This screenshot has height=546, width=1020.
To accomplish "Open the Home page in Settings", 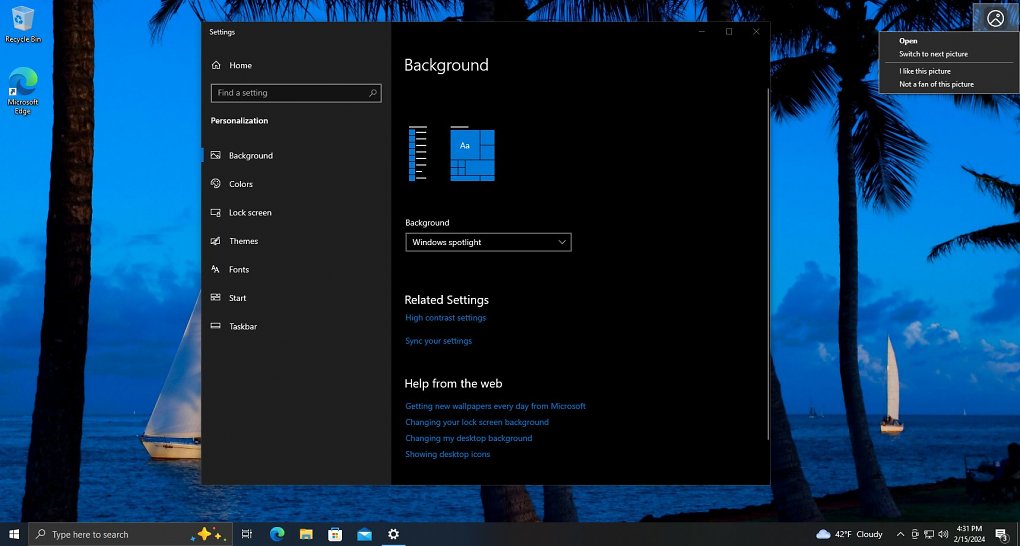I will [232, 65].
